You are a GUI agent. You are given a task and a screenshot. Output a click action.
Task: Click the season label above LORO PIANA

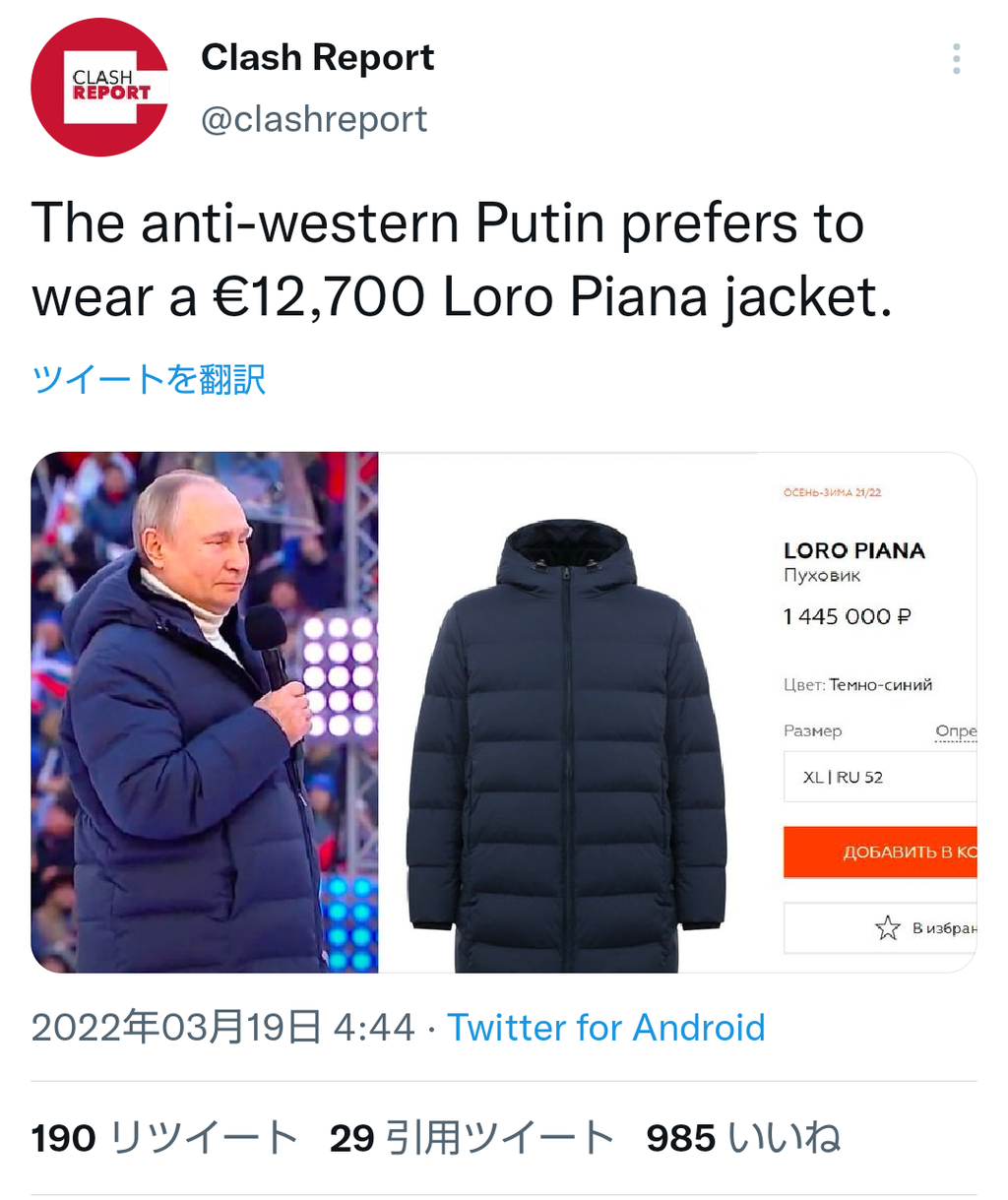pyautogui.click(x=833, y=492)
